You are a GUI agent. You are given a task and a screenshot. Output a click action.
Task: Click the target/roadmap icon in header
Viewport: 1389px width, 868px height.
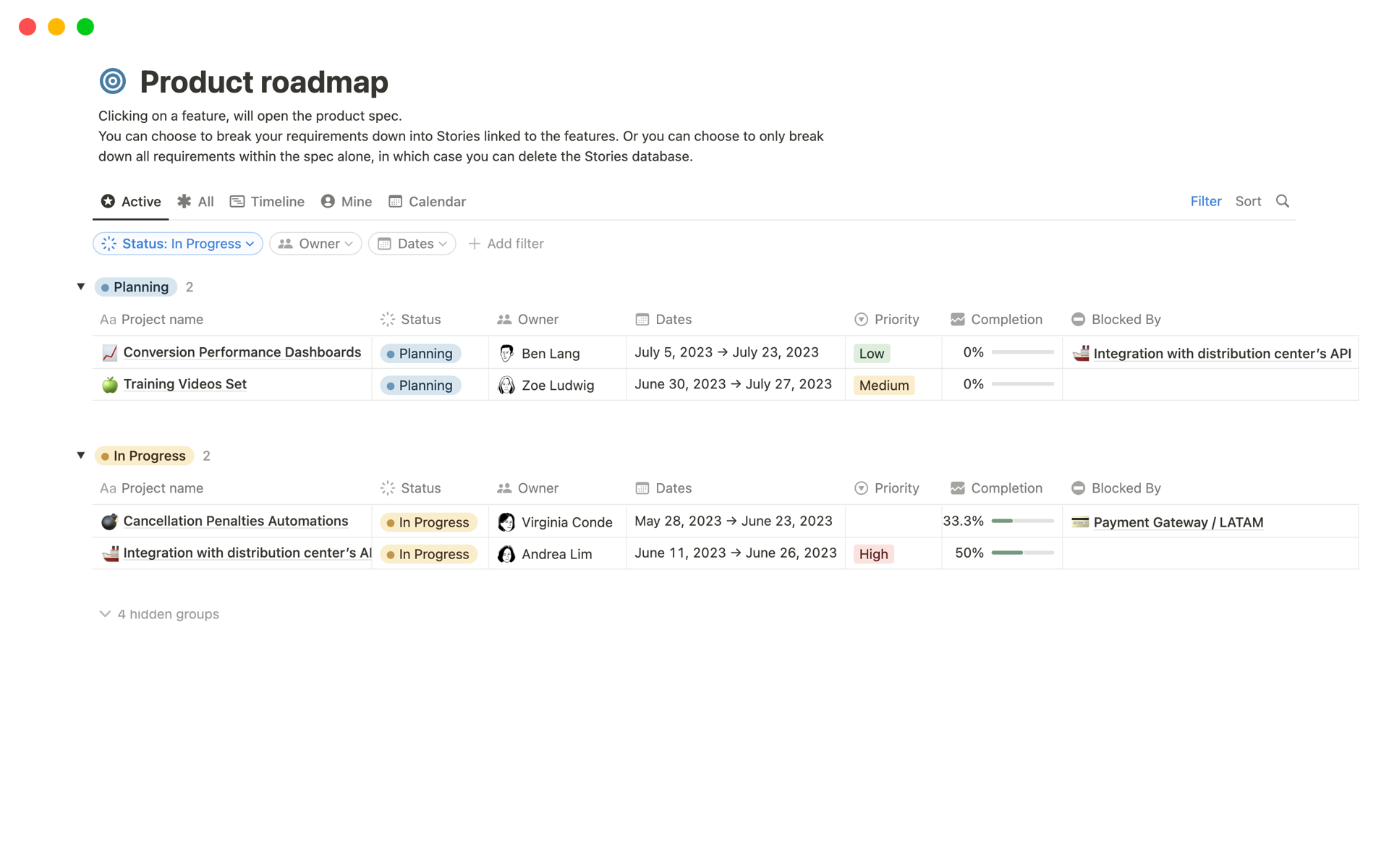[113, 82]
